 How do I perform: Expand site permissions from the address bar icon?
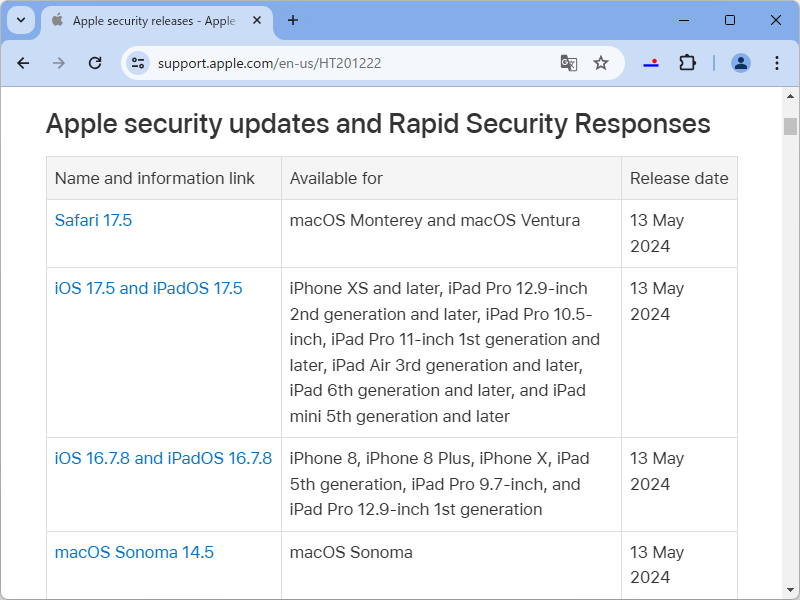[x=136, y=62]
